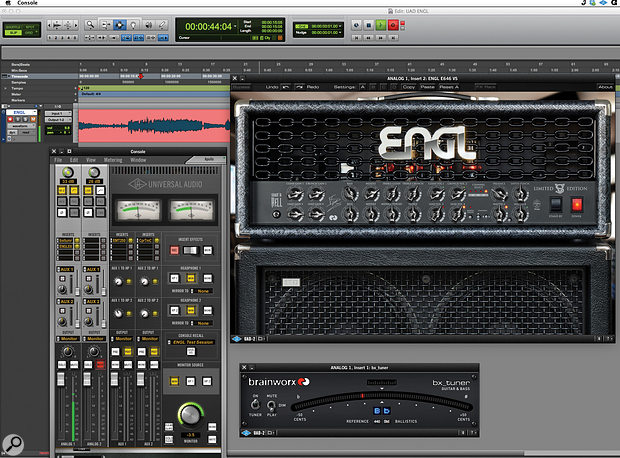
Task: Click the Online transport button
Action: click(357, 25)
